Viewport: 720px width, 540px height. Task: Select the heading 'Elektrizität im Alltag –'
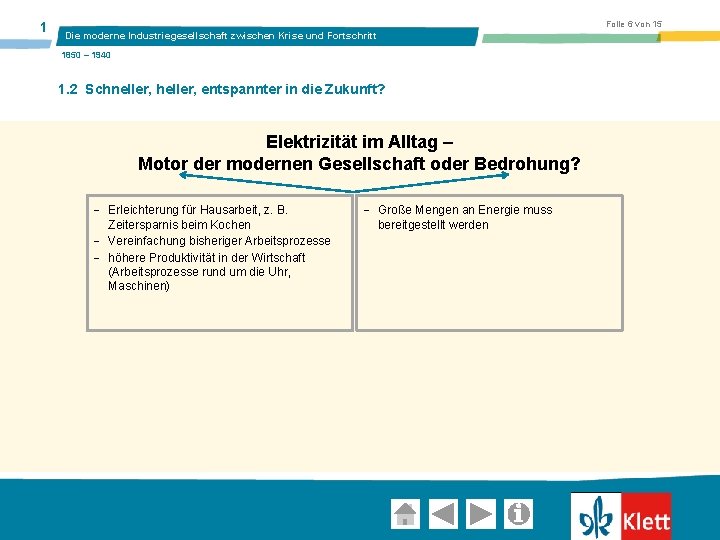coord(360,142)
